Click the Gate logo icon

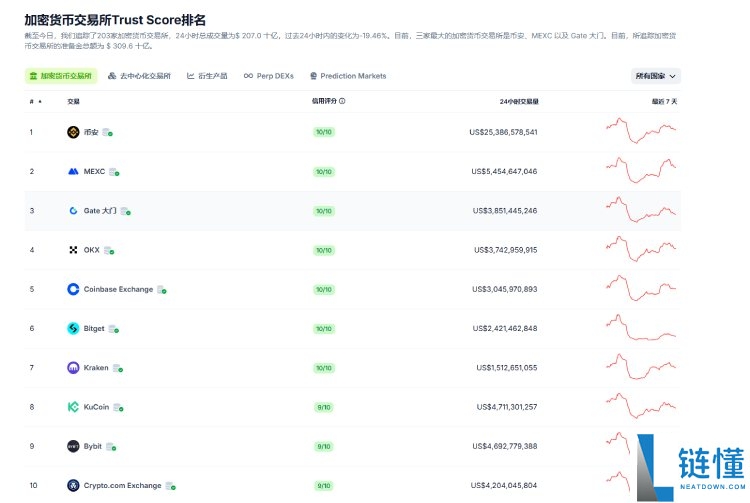click(x=73, y=210)
